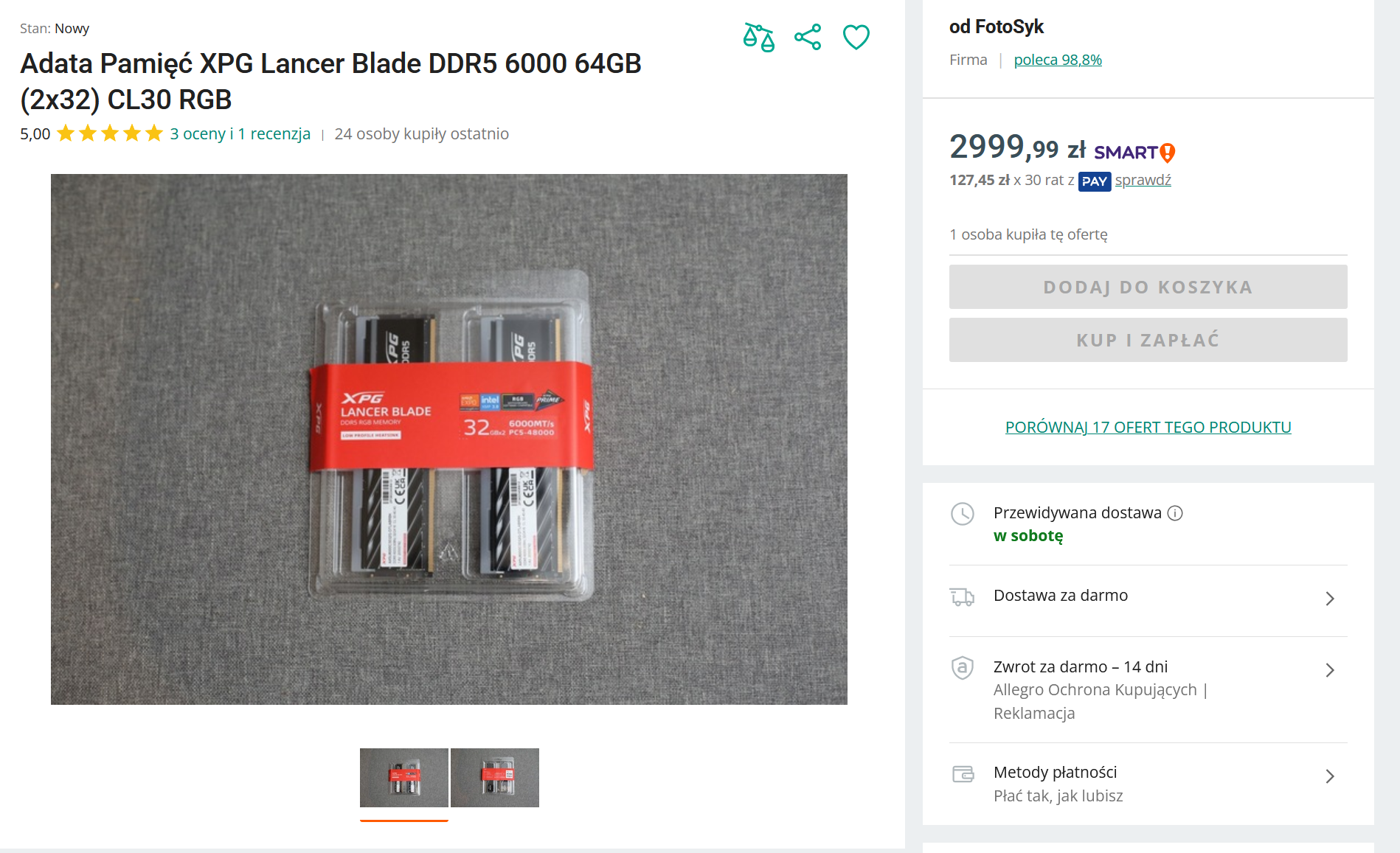This screenshot has width=1400, height=853.
Task: Click the Smart! badge next to price
Action: pyautogui.click(x=1134, y=153)
